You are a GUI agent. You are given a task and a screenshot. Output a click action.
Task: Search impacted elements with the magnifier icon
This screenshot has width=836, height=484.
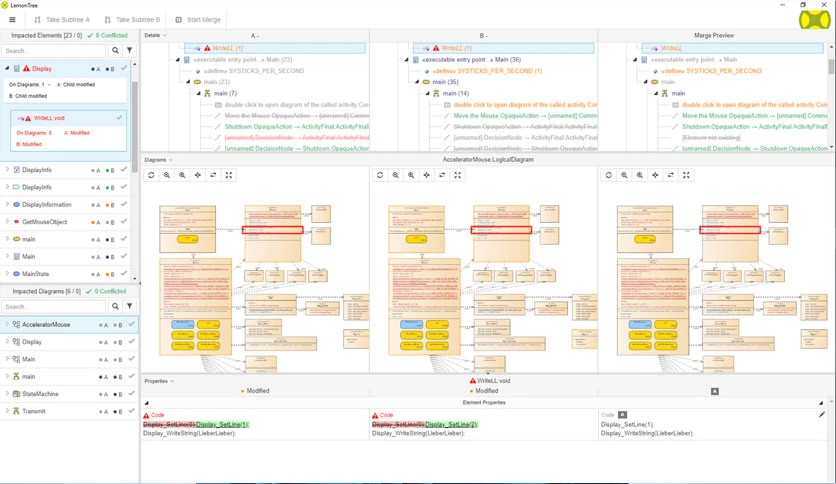click(x=115, y=51)
